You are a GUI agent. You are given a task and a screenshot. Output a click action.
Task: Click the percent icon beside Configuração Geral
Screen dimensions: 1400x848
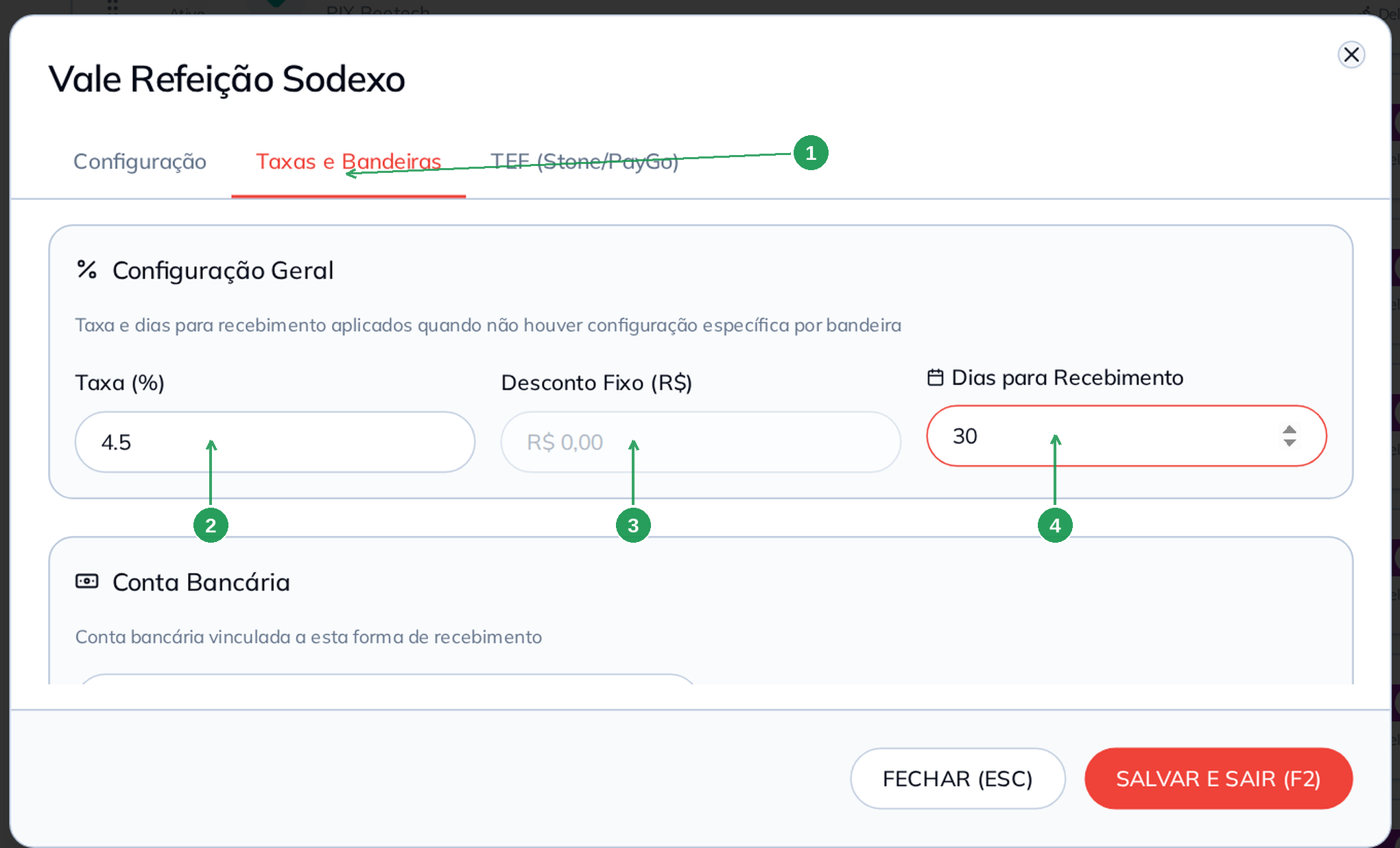click(x=87, y=270)
